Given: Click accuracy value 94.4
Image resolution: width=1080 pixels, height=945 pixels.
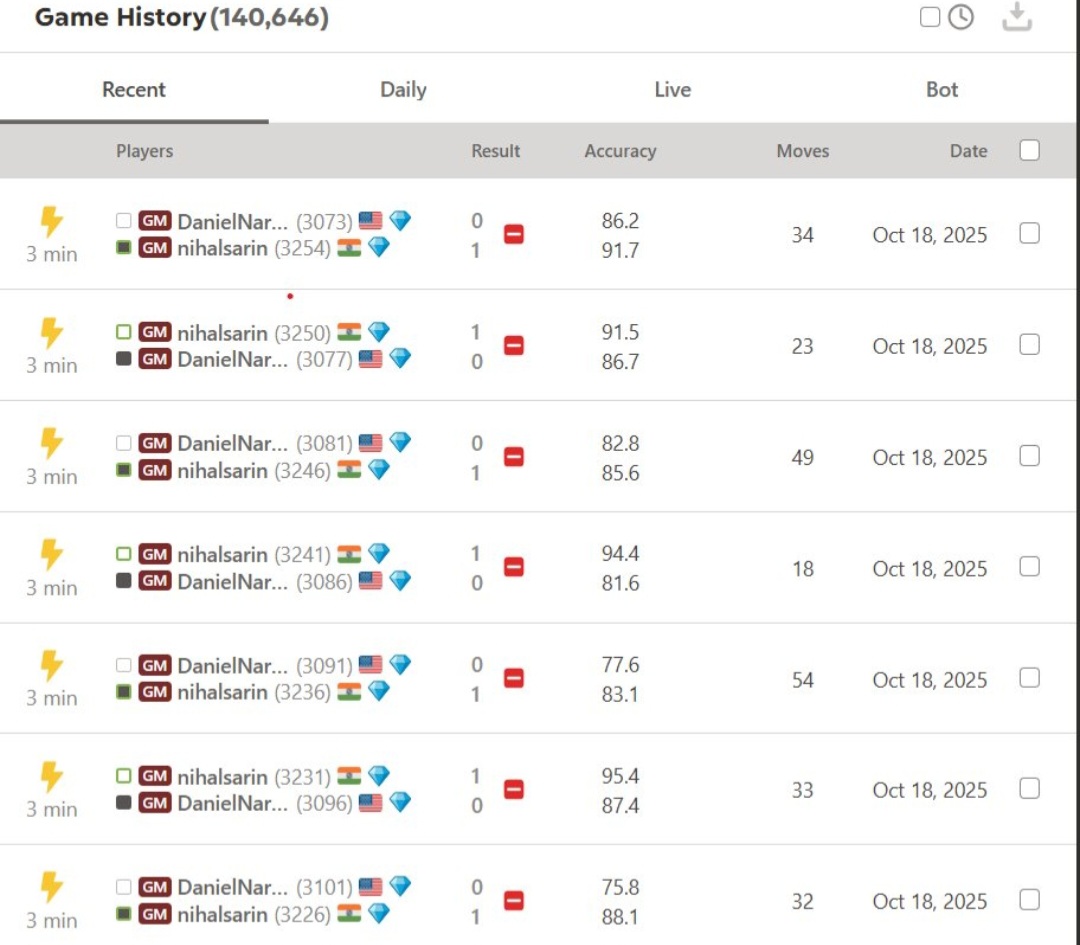Looking at the screenshot, I should pos(620,553).
